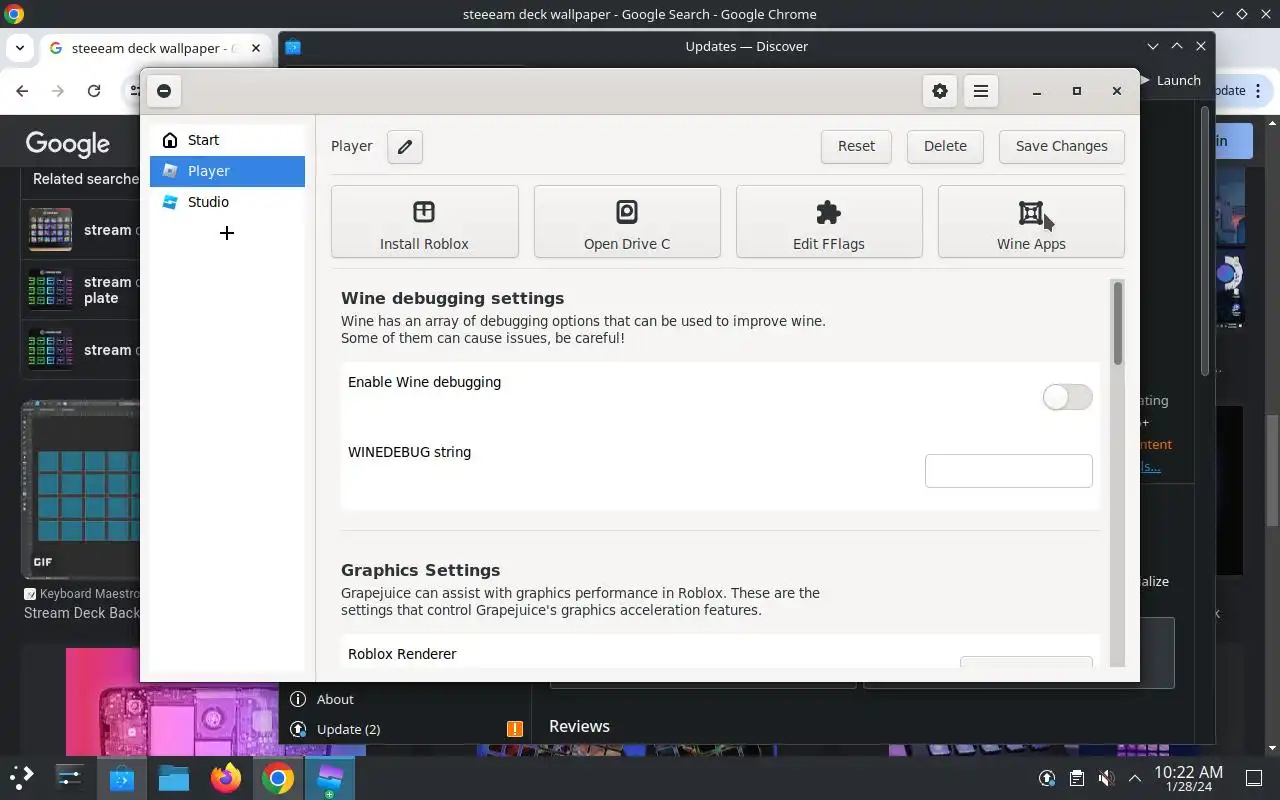Click the show desktop button
The image size is (1280, 800).
click(x=1254, y=778)
